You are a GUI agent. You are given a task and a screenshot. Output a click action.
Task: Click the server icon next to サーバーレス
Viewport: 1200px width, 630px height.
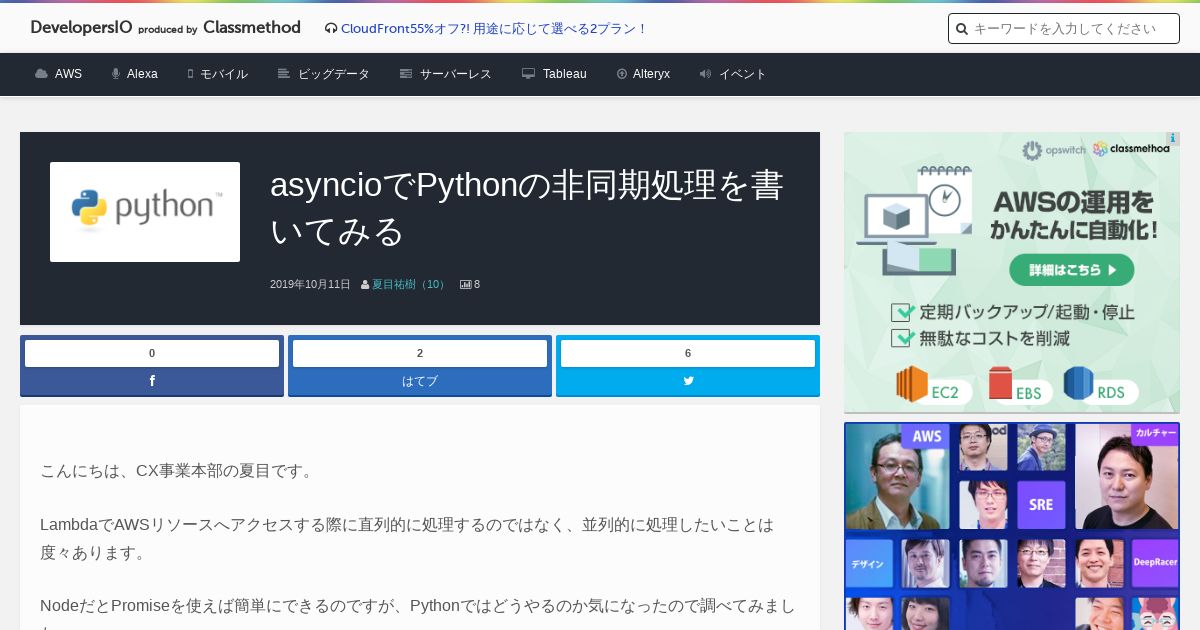(406, 74)
